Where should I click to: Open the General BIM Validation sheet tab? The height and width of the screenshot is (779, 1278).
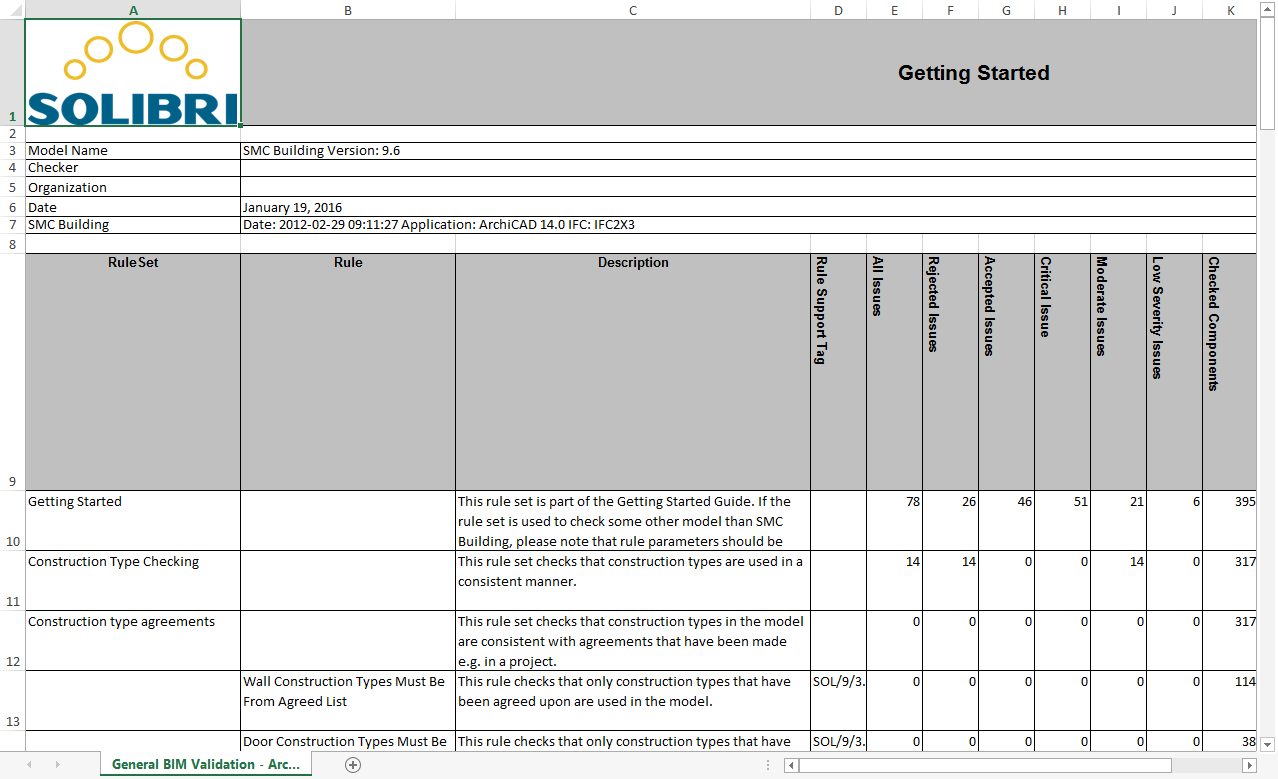pos(205,764)
